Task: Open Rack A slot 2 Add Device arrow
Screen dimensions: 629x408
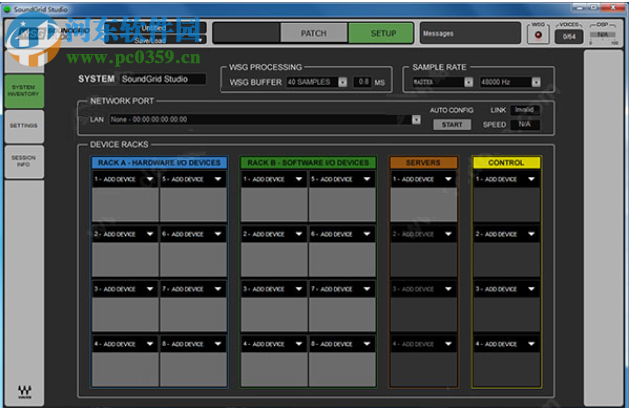Action: pyautogui.click(x=150, y=234)
